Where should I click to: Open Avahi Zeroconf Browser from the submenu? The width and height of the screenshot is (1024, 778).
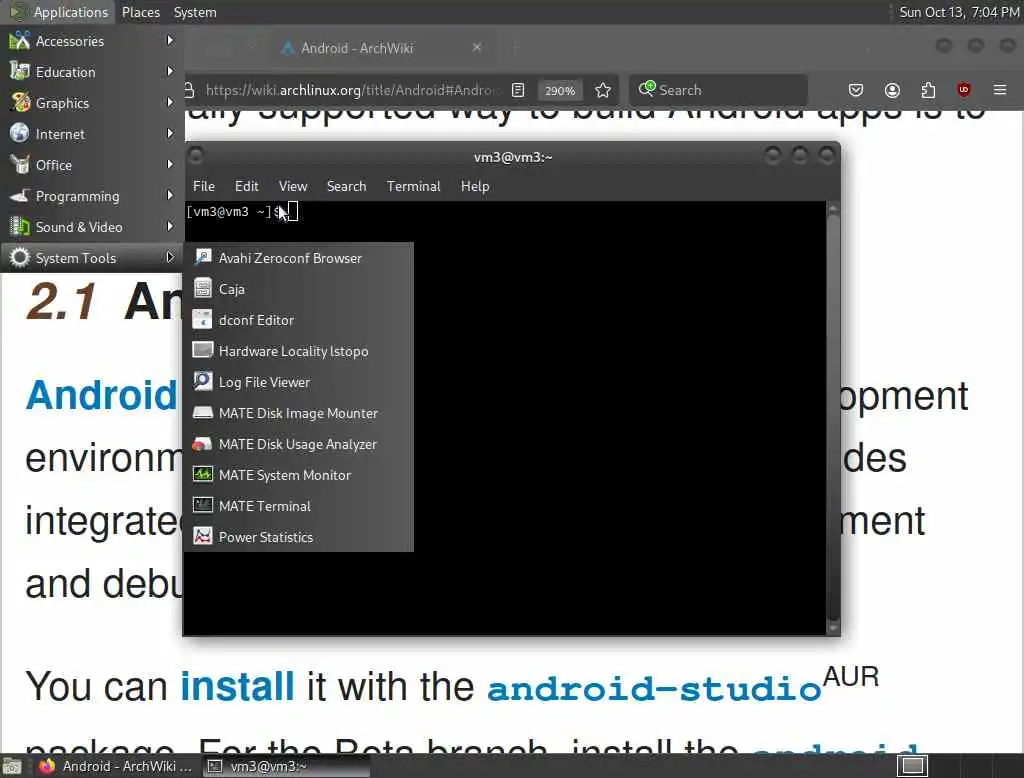tap(298, 258)
